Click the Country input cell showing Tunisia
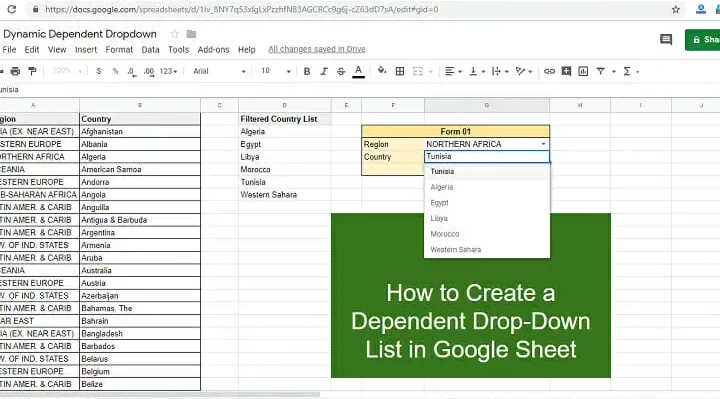This screenshot has width=720, height=399. [x=487, y=157]
